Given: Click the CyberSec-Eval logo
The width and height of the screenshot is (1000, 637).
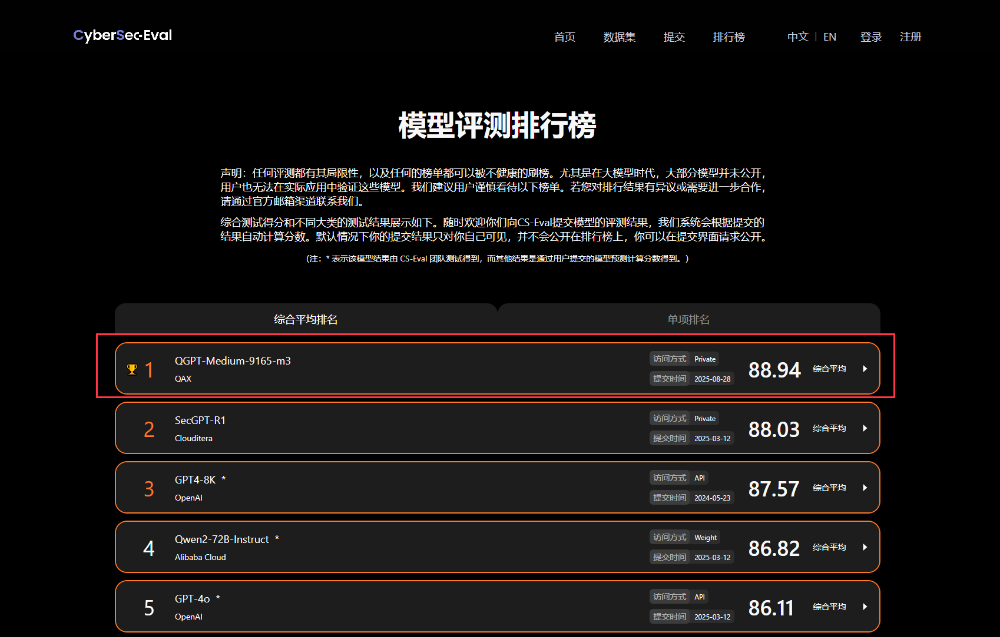Looking at the screenshot, I should tap(122, 36).
